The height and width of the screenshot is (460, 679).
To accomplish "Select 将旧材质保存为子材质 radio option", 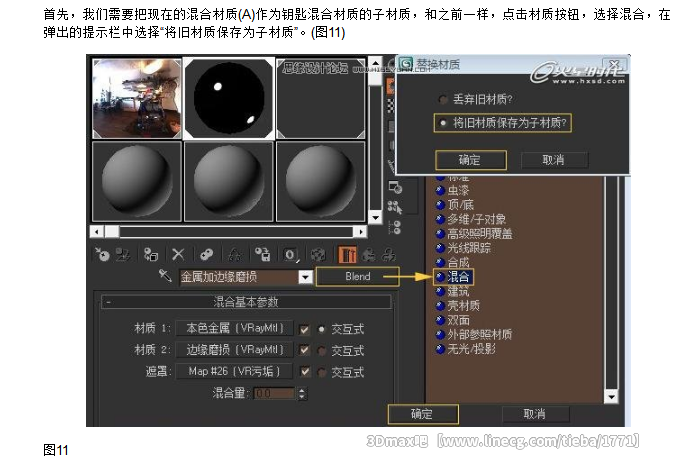I will point(443,123).
